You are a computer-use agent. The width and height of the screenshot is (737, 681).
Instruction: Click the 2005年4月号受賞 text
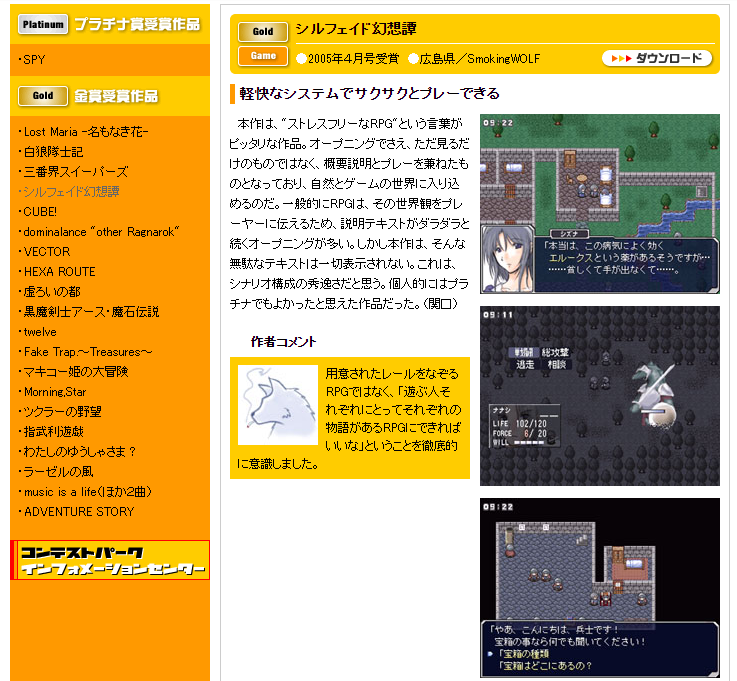[353, 59]
